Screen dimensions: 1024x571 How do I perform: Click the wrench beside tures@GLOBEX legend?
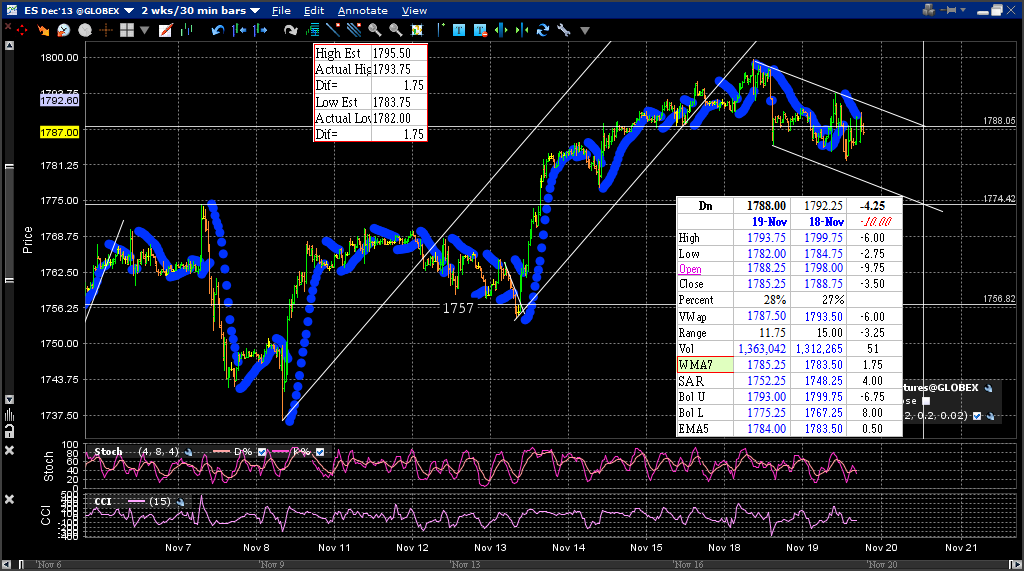(x=989, y=388)
